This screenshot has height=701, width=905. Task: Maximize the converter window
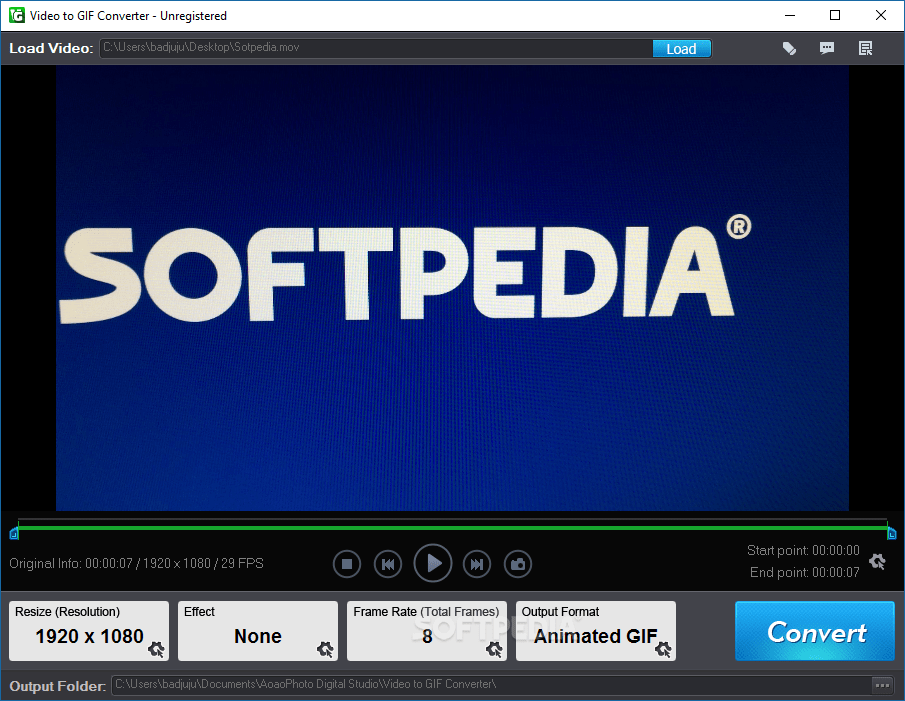coord(835,16)
